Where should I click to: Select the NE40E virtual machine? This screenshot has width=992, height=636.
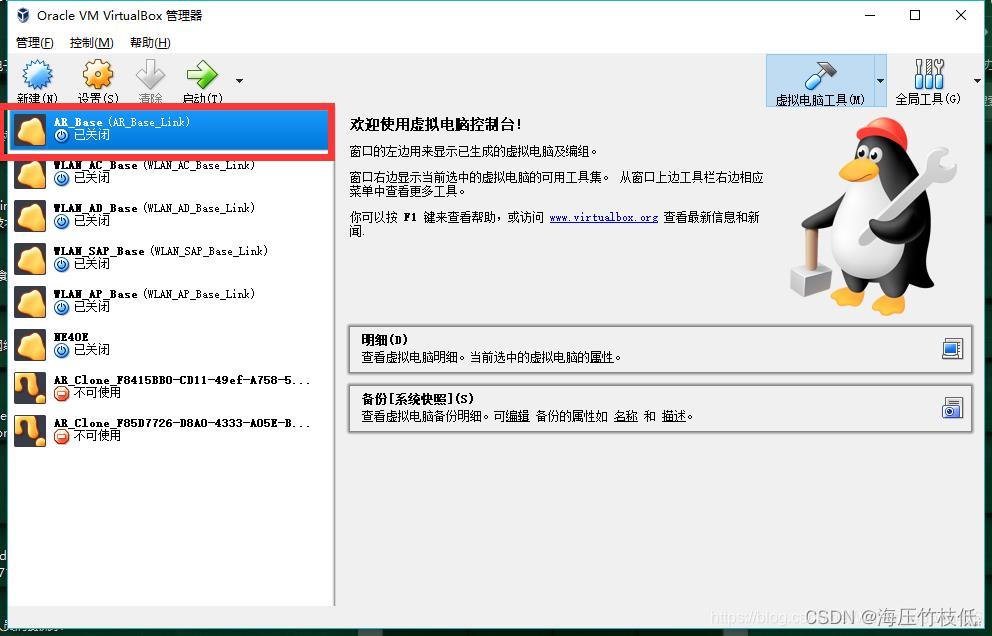[x=170, y=344]
